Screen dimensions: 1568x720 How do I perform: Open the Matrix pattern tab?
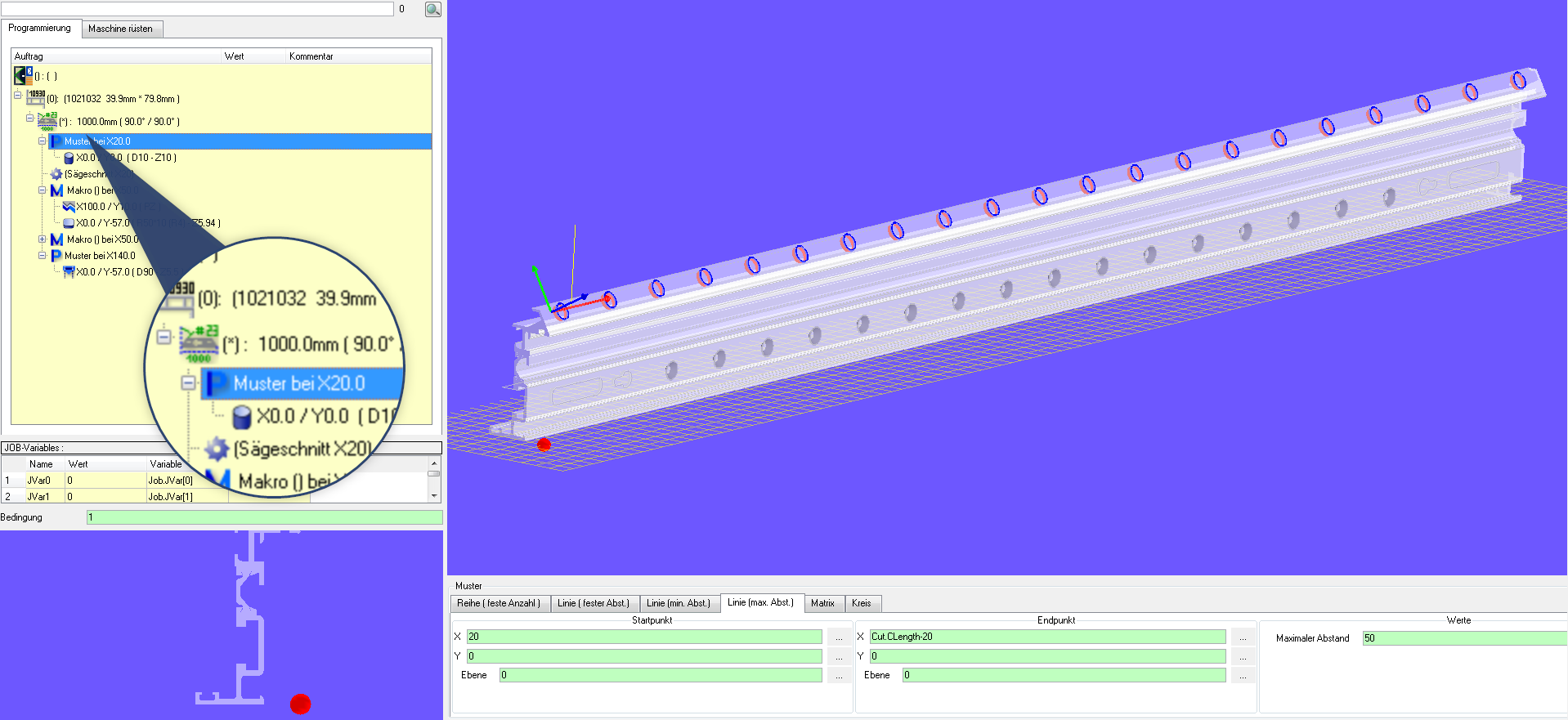[x=822, y=603]
